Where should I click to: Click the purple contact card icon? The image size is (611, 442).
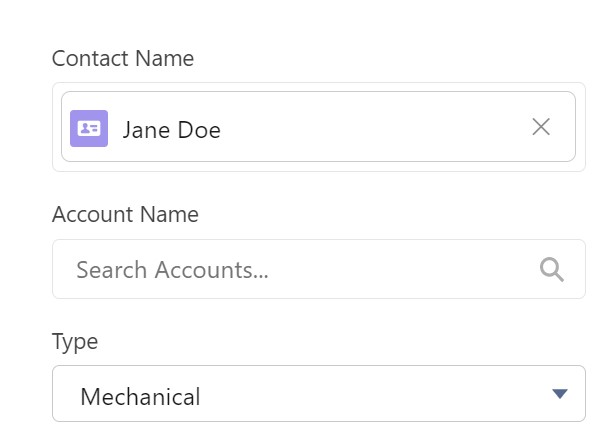(89, 128)
